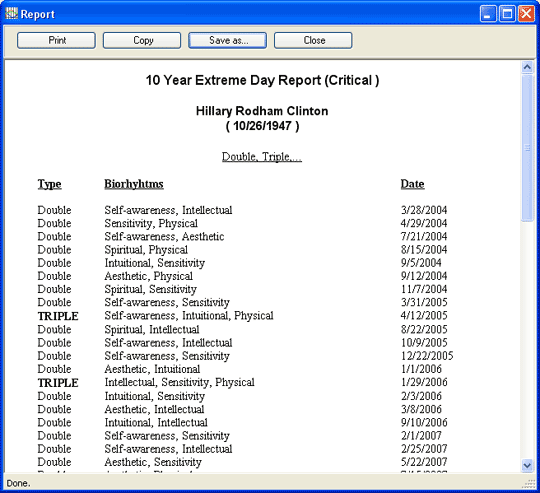The width and height of the screenshot is (540, 493).
Task: Copy the report with the Copy button
Action: pos(142,40)
